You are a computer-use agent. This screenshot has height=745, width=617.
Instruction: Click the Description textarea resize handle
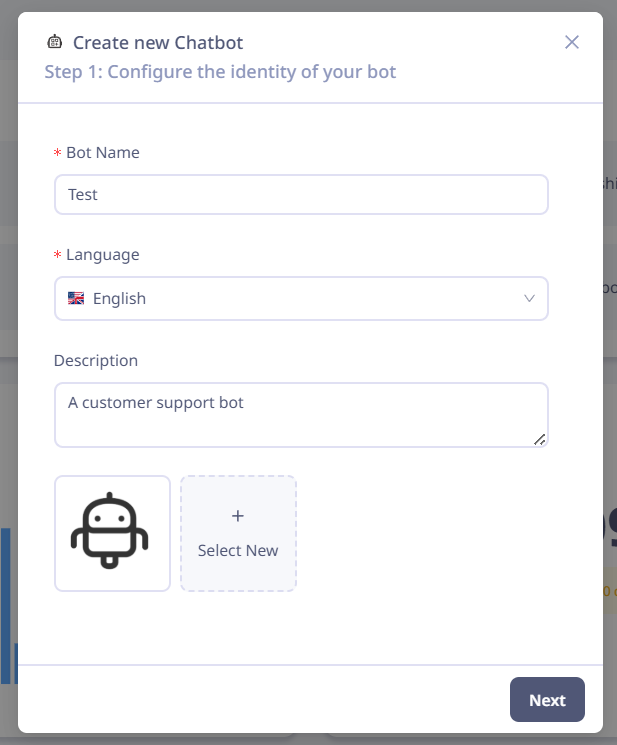[539, 439]
